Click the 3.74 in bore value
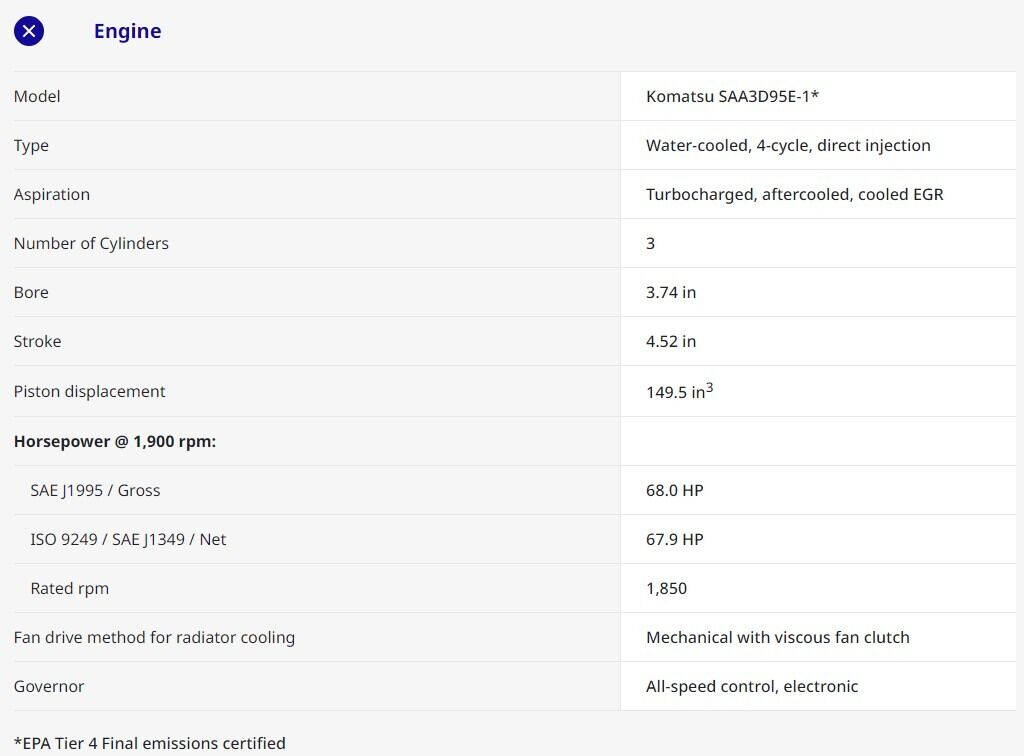Screen dimensions: 1024x756 (671, 292)
